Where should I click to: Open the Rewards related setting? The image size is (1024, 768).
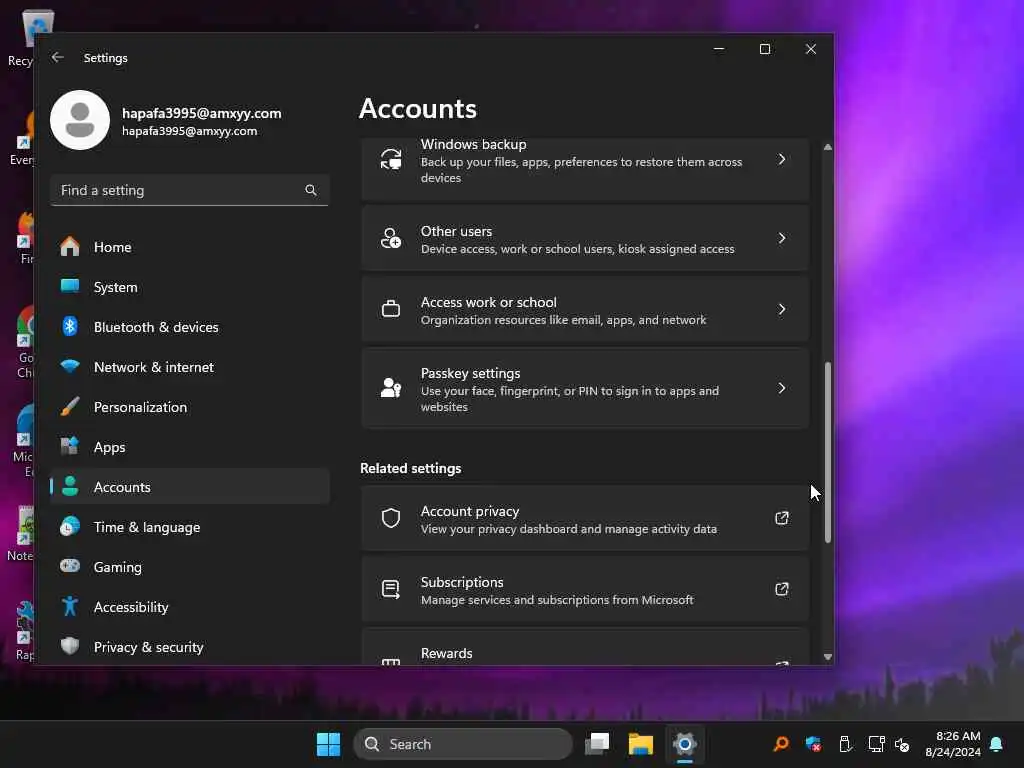coord(584,647)
